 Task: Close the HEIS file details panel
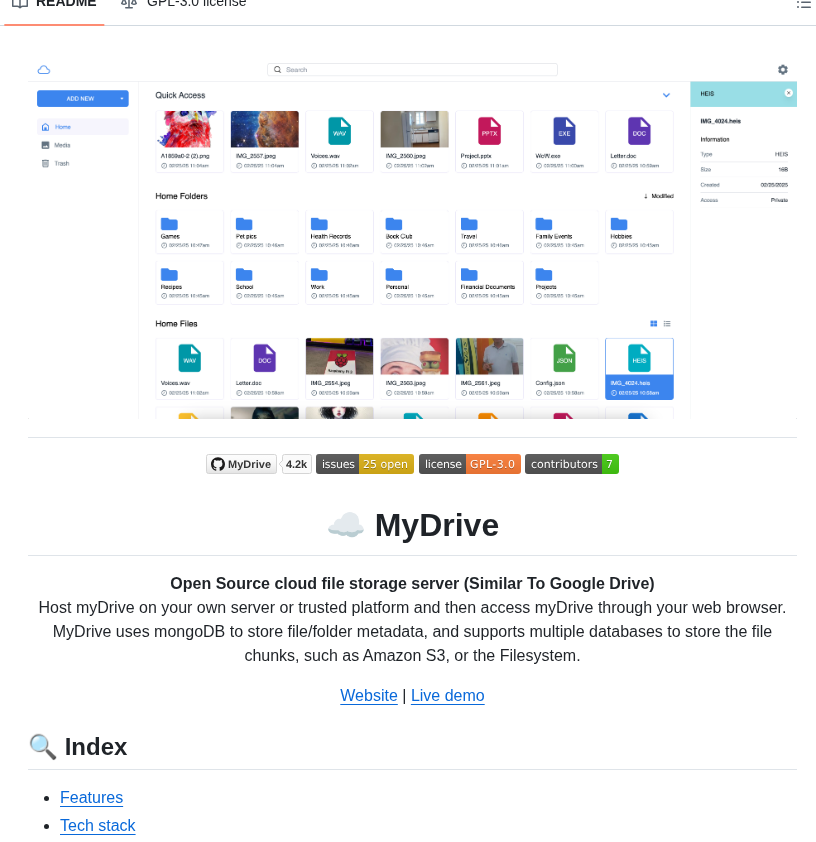pyautogui.click(x=788, y=93)
